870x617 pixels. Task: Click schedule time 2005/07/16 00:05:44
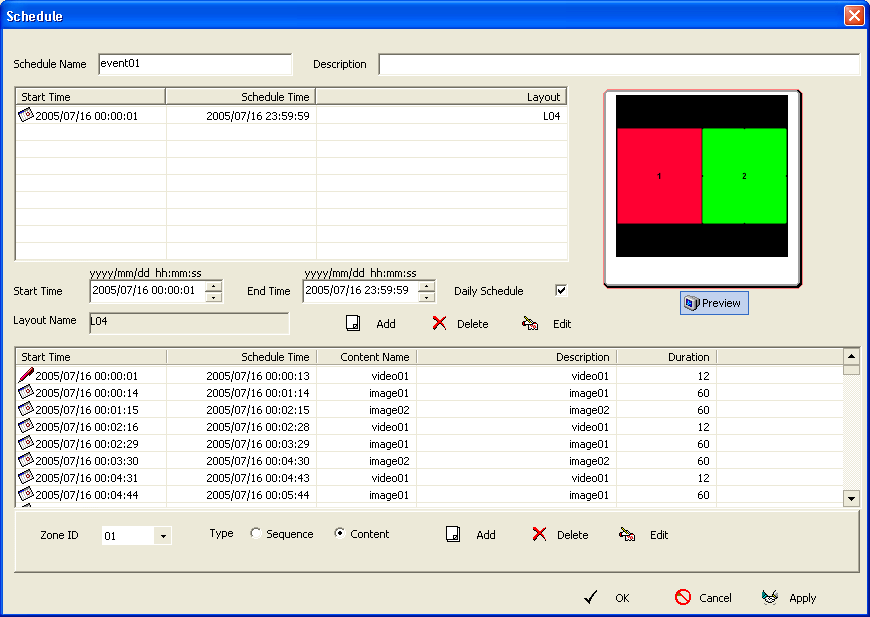[257, 495]
